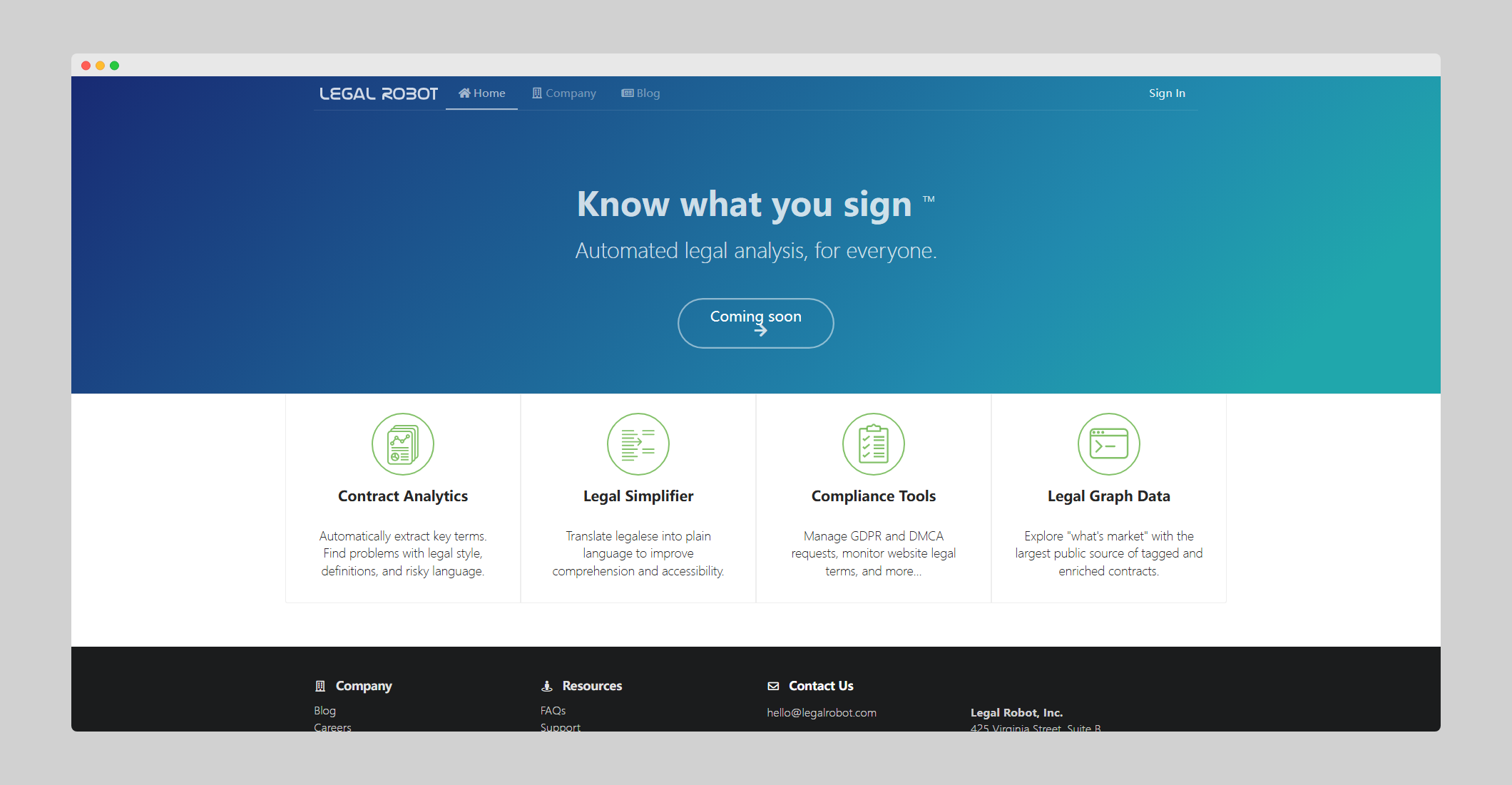Click the Legal Robot logo
This screenshot has height=785, width=1512.
click(x=378, y=93)
